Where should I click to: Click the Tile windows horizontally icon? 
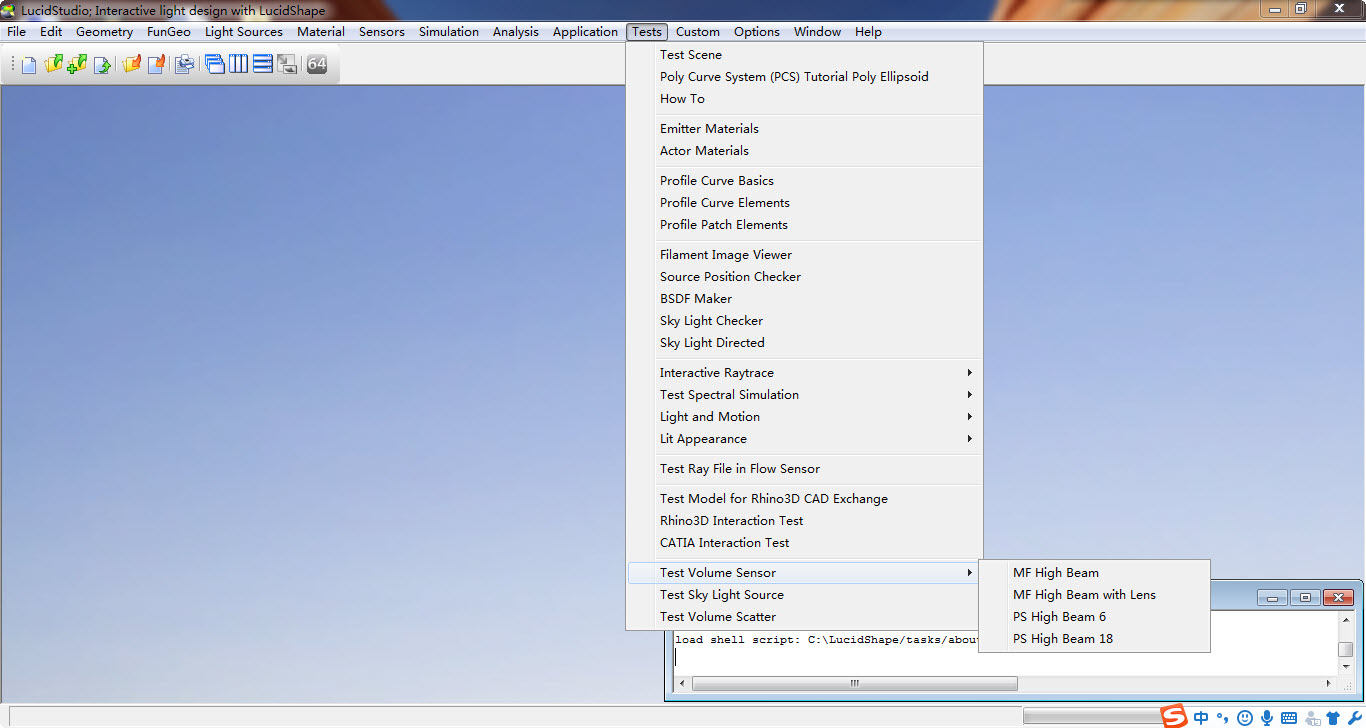pyautogui.click(x=263, y=65)
